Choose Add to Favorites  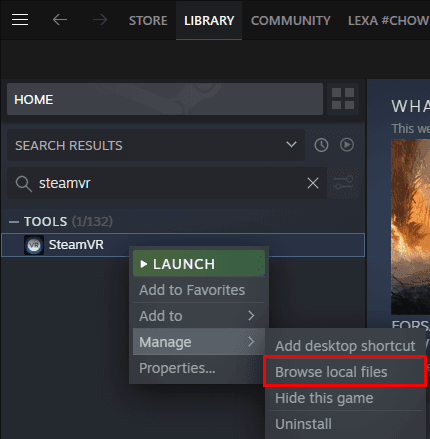click(x=199, y=290)
